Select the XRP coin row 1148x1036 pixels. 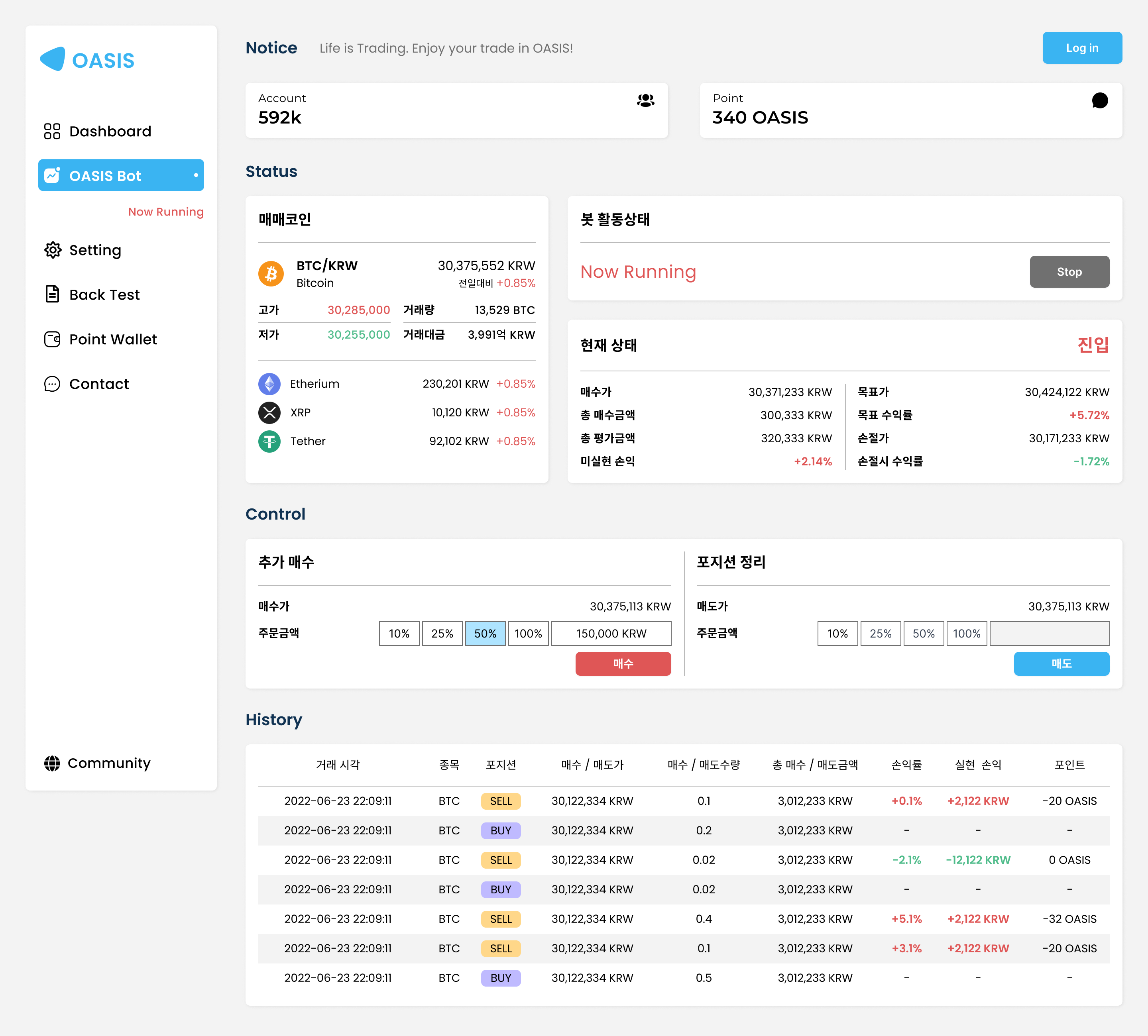tap(397, 413)
